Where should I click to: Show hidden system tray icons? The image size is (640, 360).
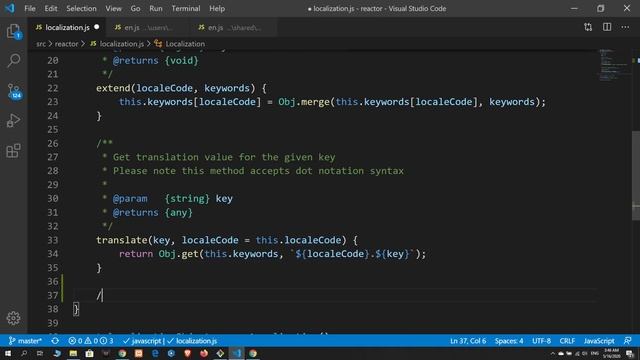click(x=553, y=354)
